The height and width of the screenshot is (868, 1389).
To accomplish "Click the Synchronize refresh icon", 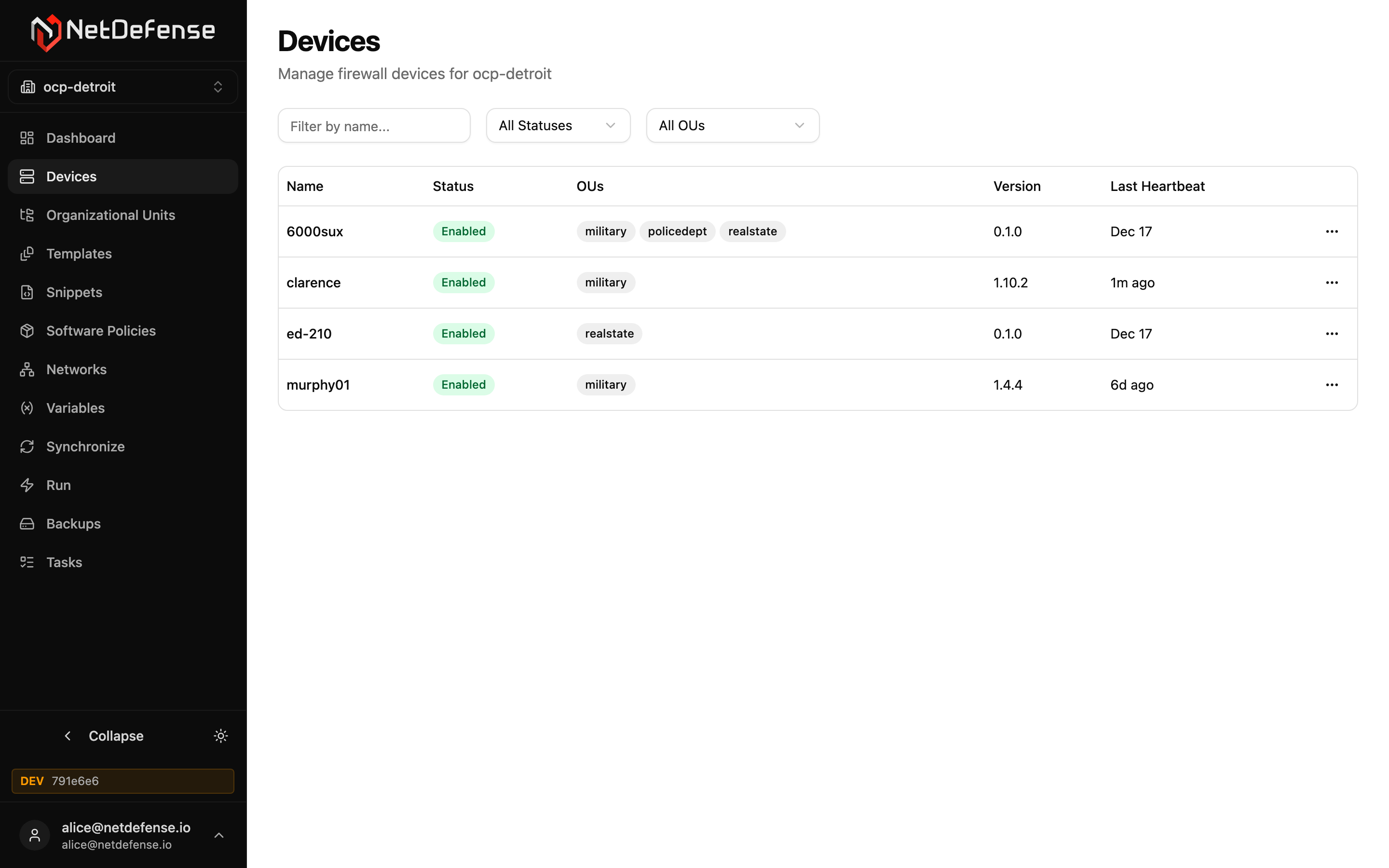I will click(27, 446).
